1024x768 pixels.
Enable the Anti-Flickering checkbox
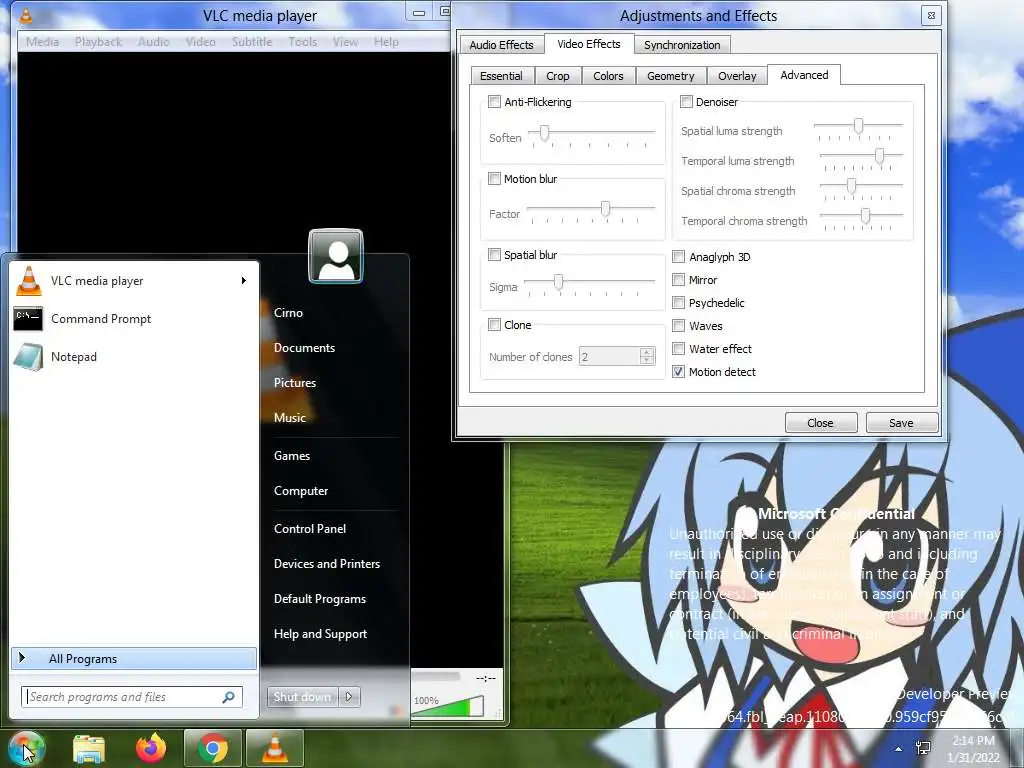pyautogui.click(x=494, y=102)
